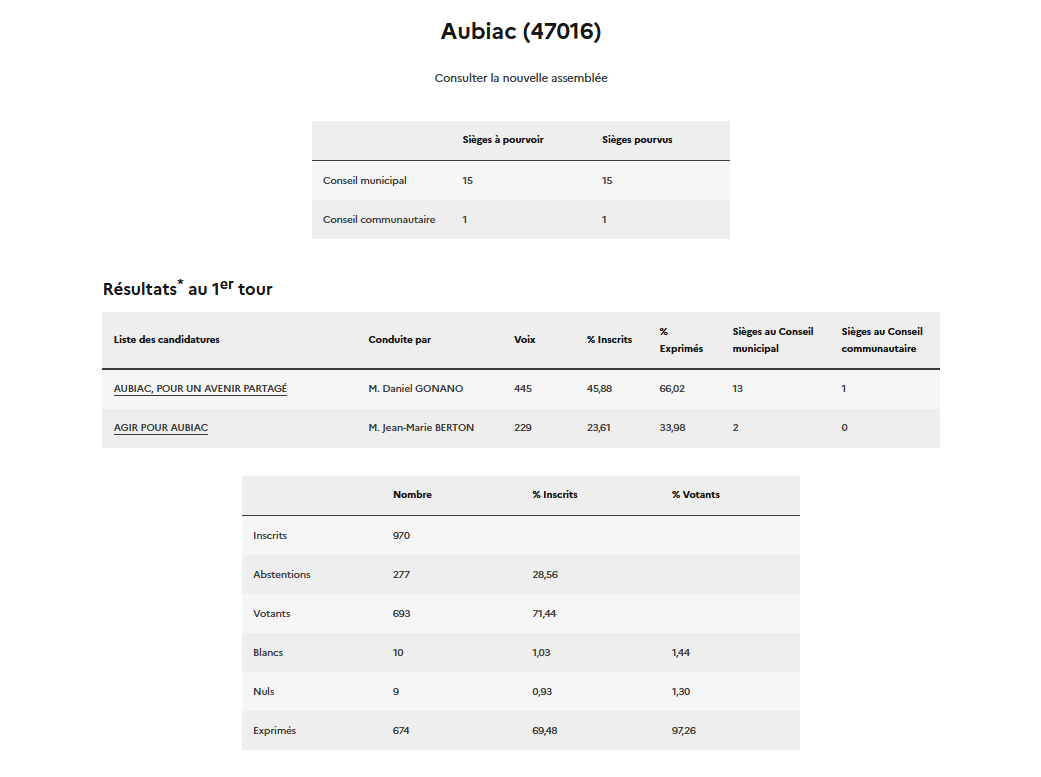Select the candidate name M. Daniel GONANO
Screen dimensions: 1041x777
(415, 388)
